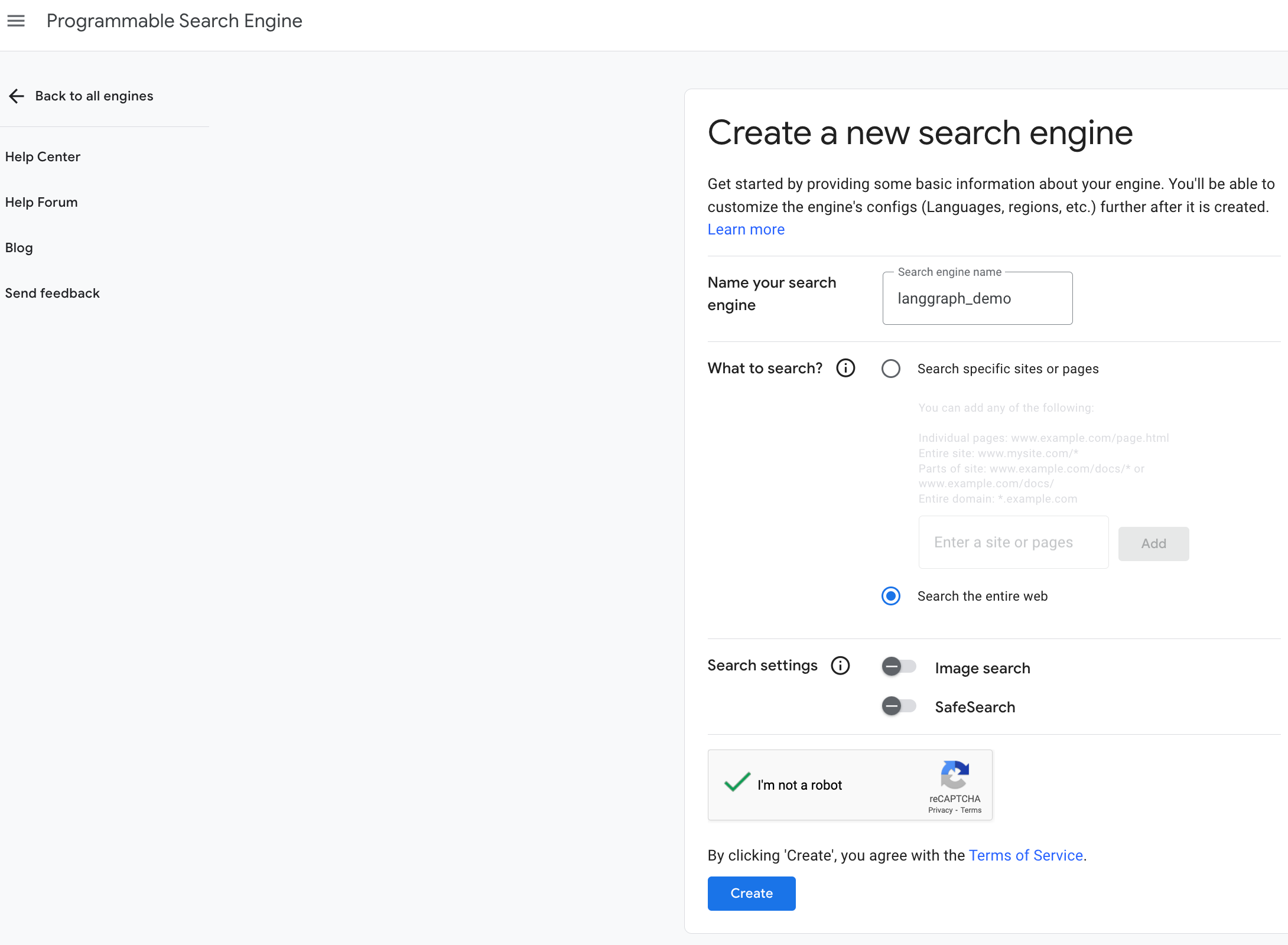Click the info icon next to What to search
Image resolution: width=1288 pixels, height=945 pixels.
(846, 369)
